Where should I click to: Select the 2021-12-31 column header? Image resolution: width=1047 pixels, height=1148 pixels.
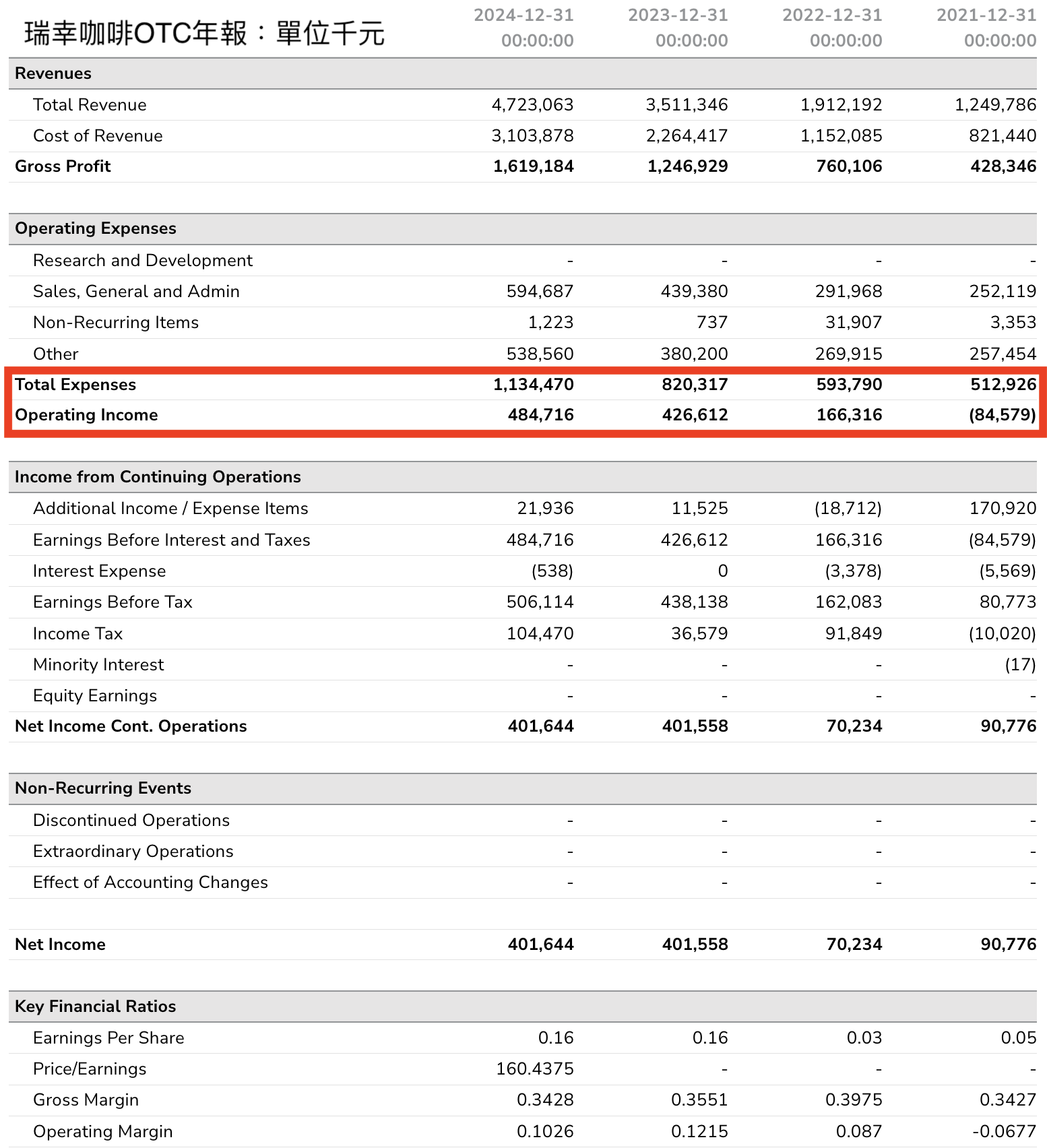pyautogui.click(x=986, y=28)
